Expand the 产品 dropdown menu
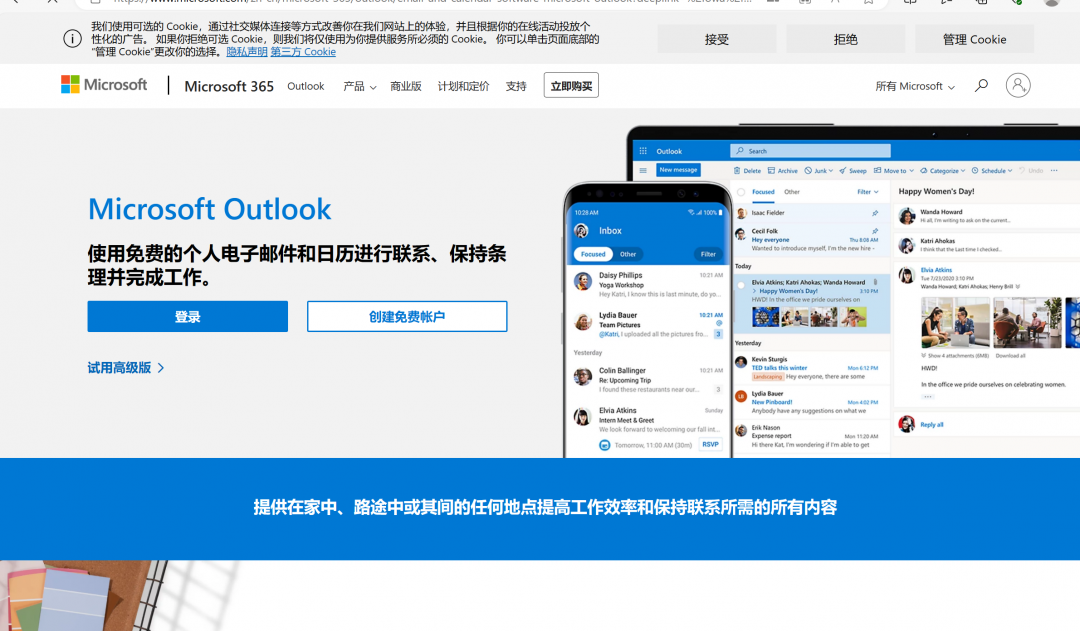This screenshot has height=631, width=1080. point(360,86)
